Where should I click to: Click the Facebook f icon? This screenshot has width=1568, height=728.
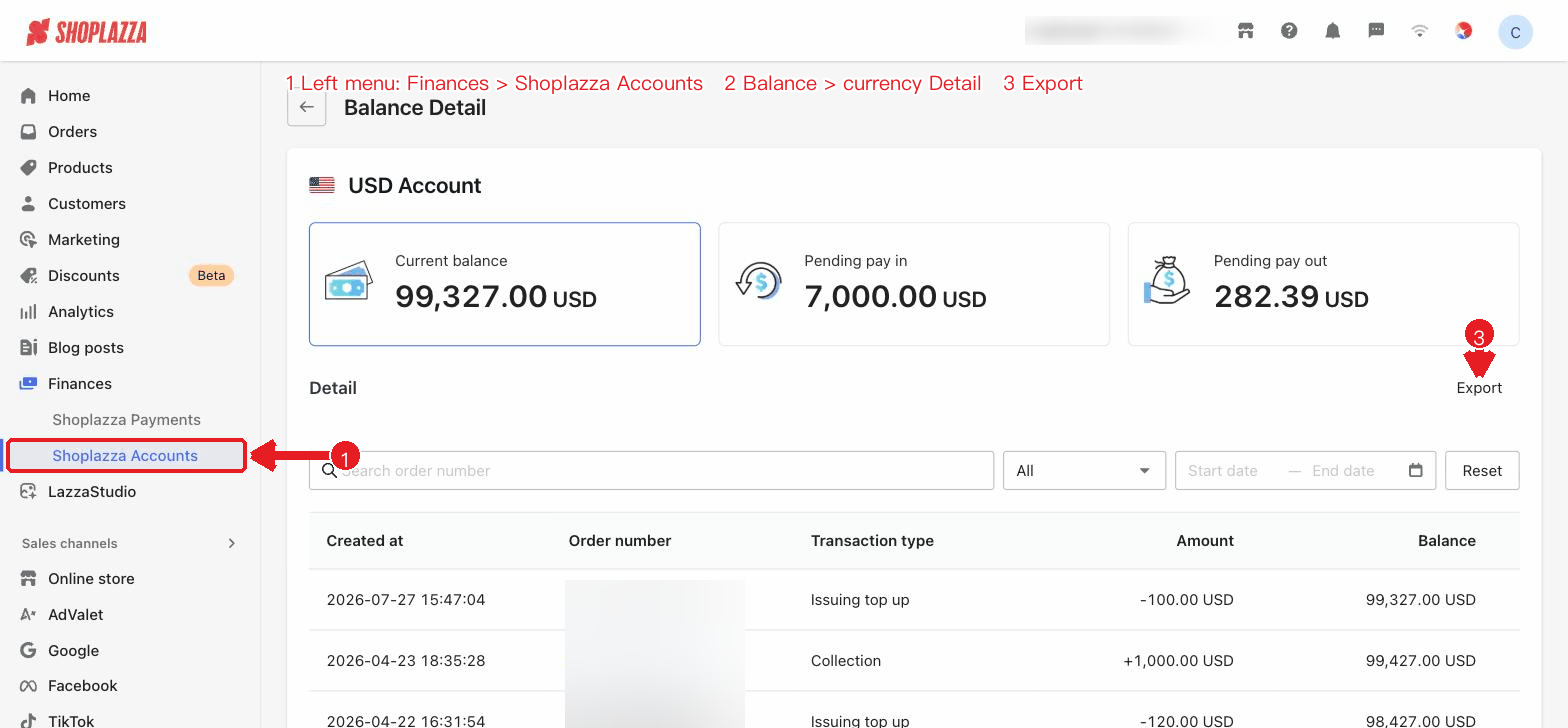click(28, 686)
